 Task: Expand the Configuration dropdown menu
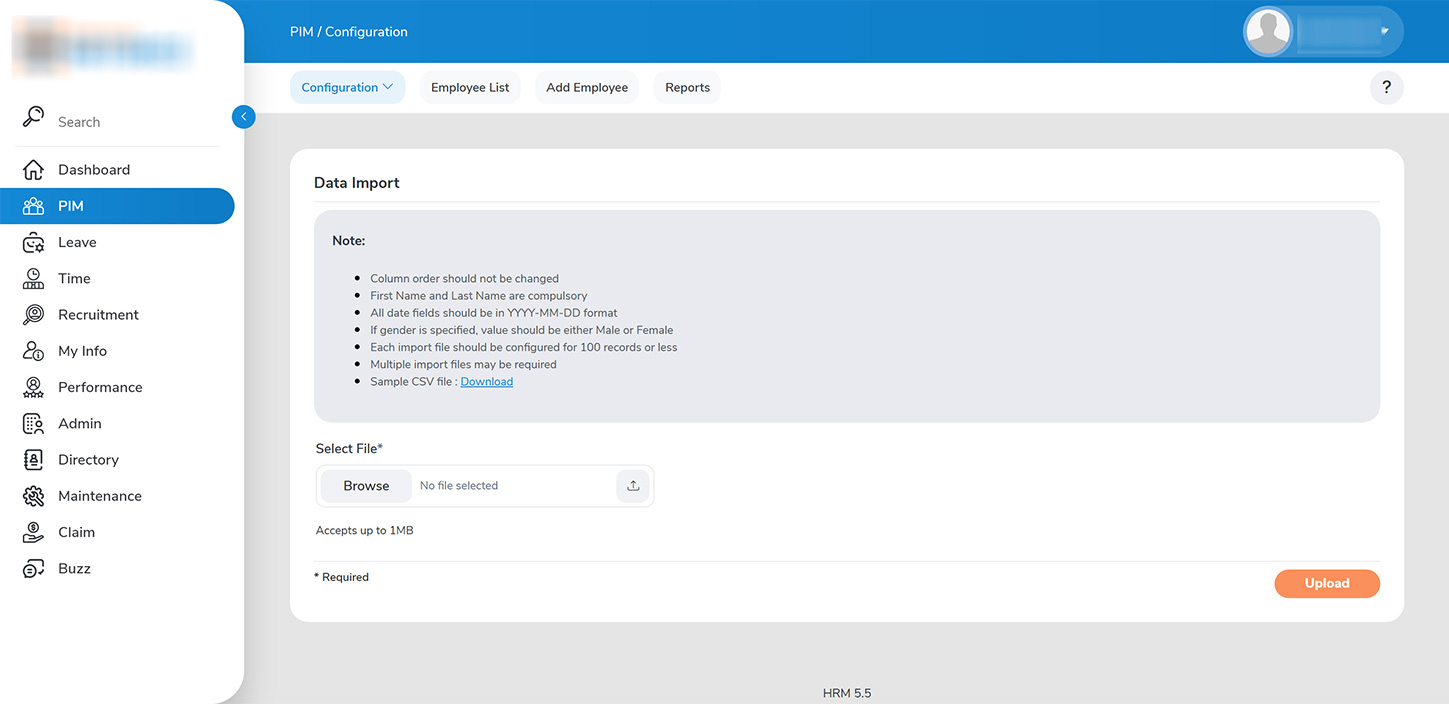click(347, 88)
